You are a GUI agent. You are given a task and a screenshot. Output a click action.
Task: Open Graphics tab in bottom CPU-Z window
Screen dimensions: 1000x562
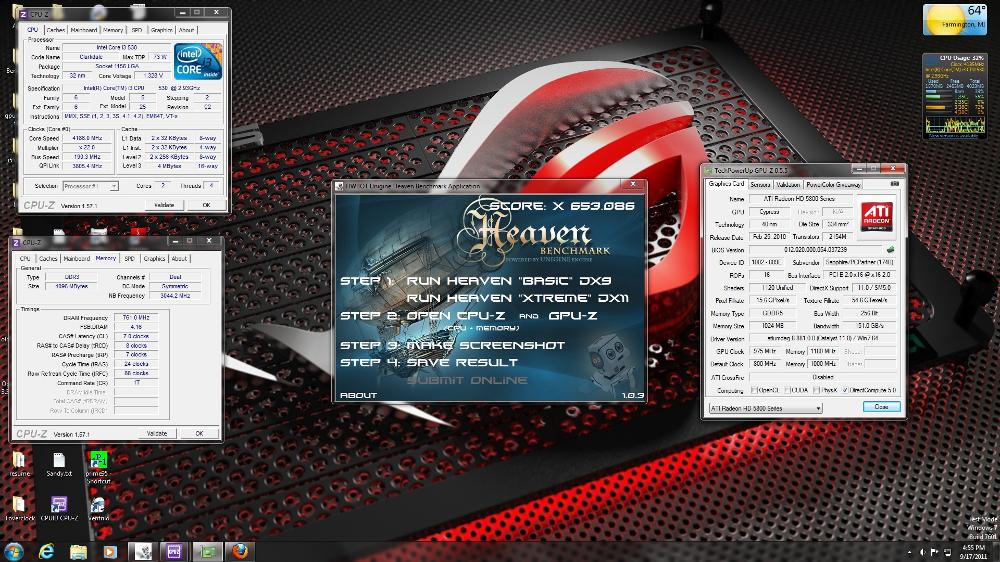pyautogui.click(x=154, y=258)
